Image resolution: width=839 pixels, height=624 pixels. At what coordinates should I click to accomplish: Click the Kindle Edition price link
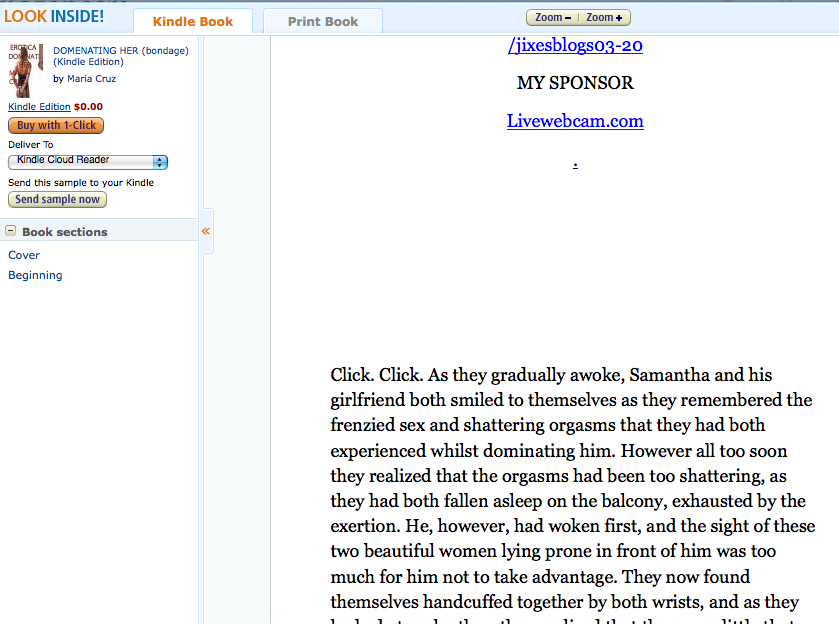pos(39,107)
